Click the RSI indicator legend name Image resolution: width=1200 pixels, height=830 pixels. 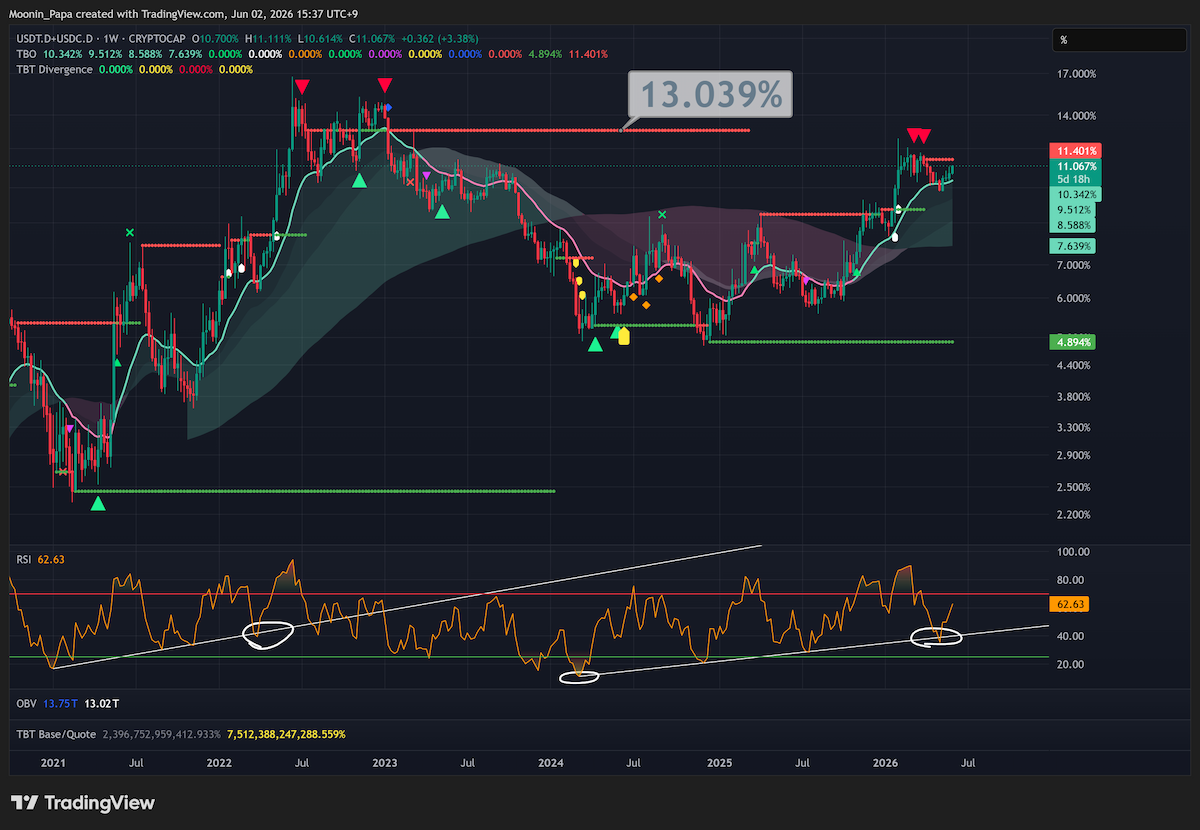25,560
